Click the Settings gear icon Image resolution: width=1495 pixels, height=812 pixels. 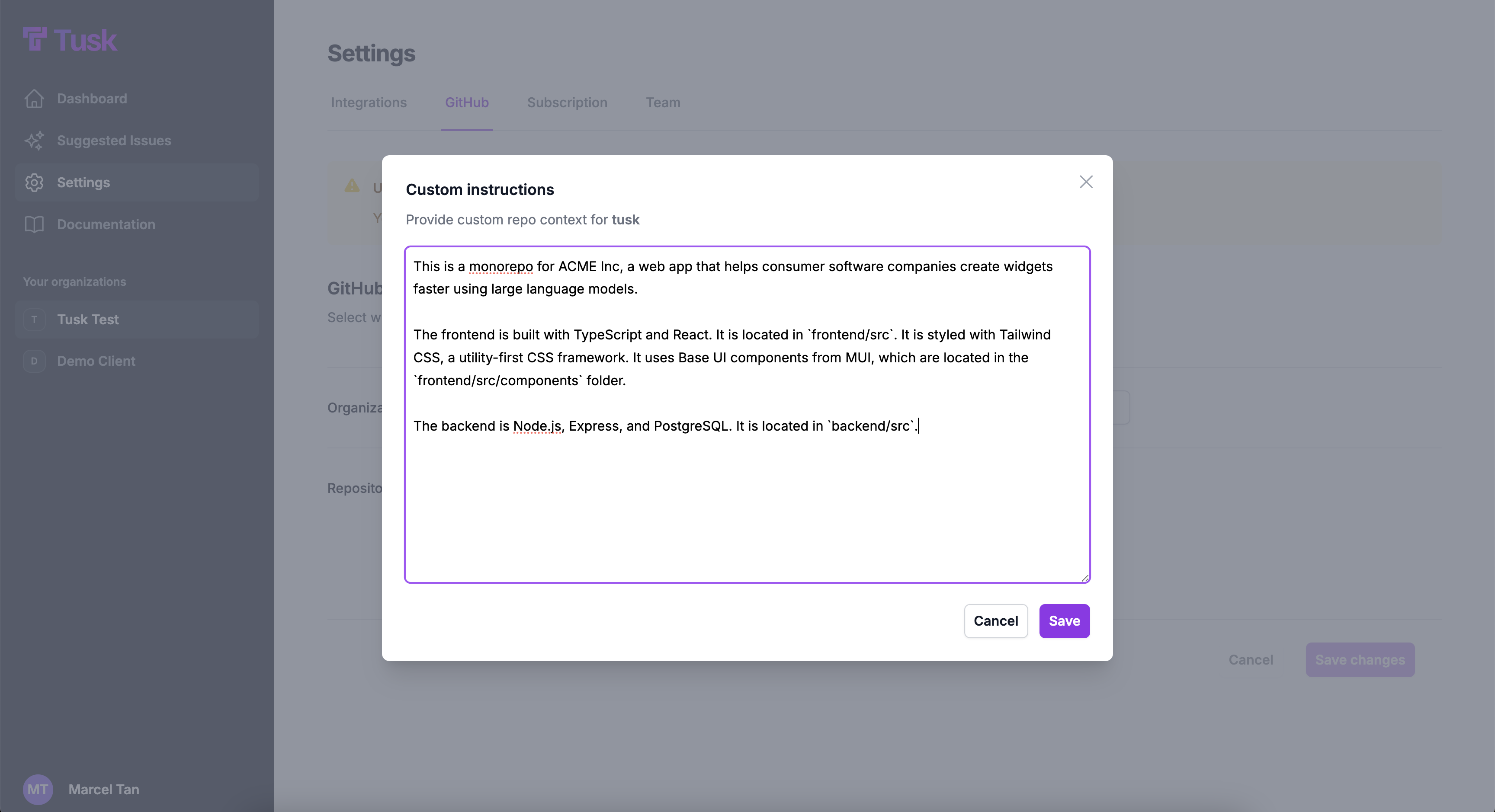coord(34,182)
